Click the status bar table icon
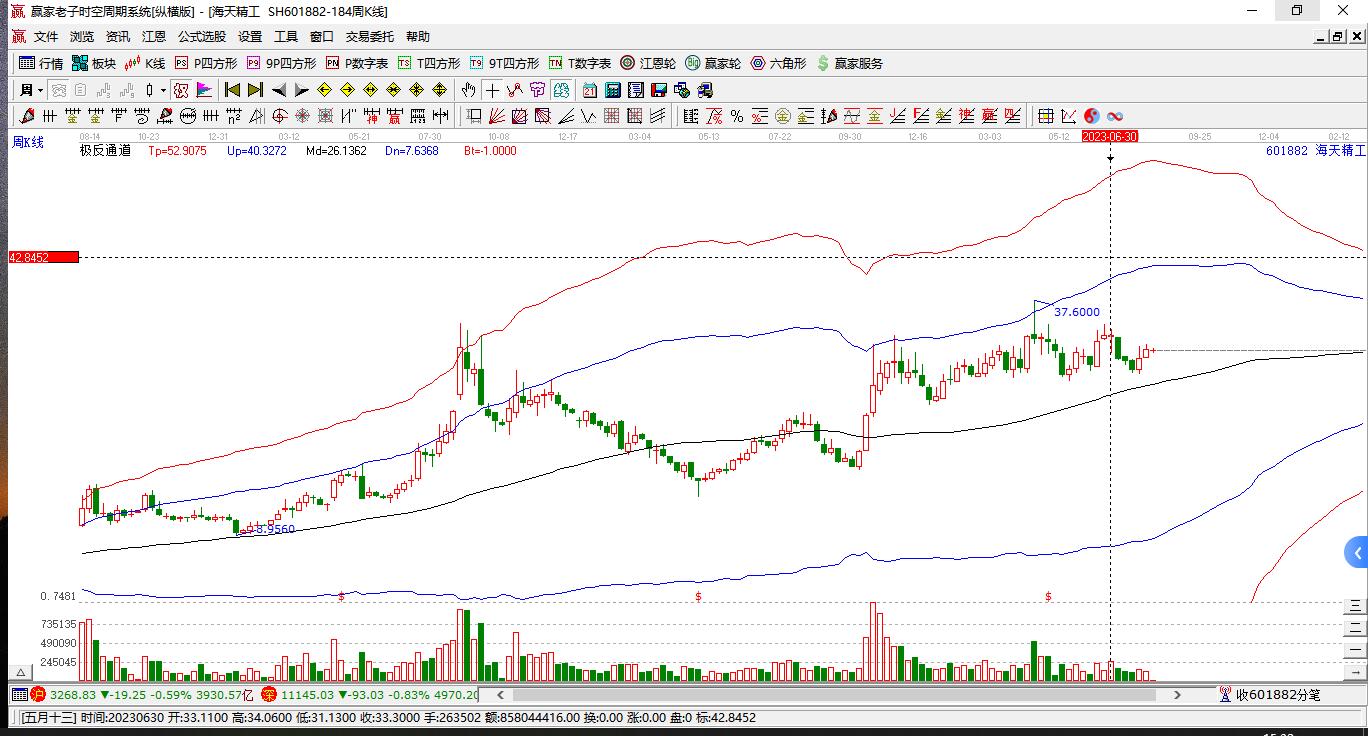Viewport: 1368px width, 736px height. pyautogui.click(x=18, y=695)
